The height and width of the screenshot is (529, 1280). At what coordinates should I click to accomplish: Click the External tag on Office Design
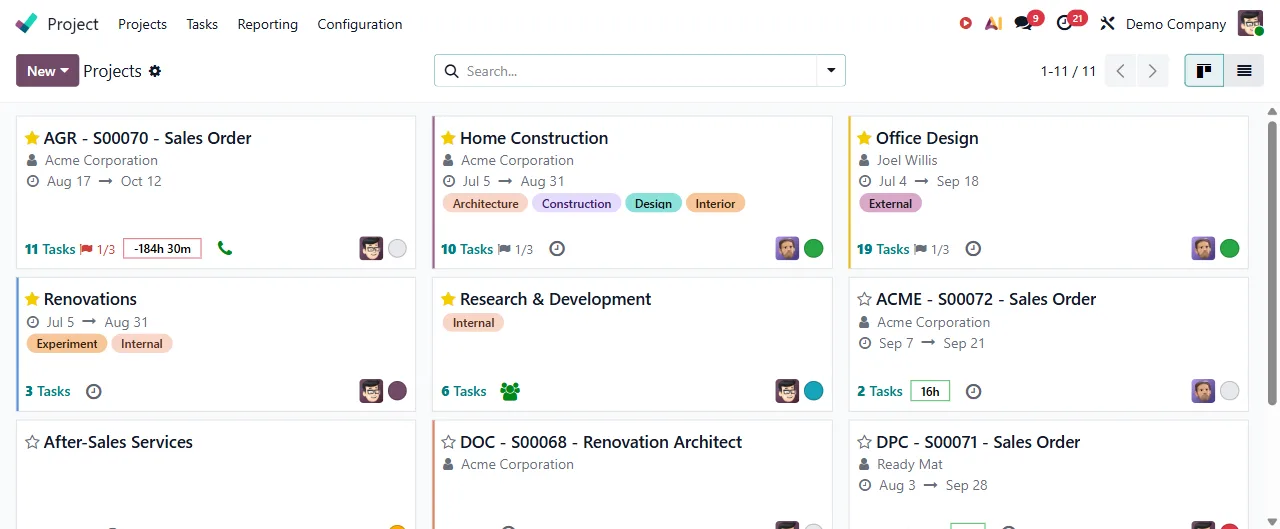click(x=890, y=203)
